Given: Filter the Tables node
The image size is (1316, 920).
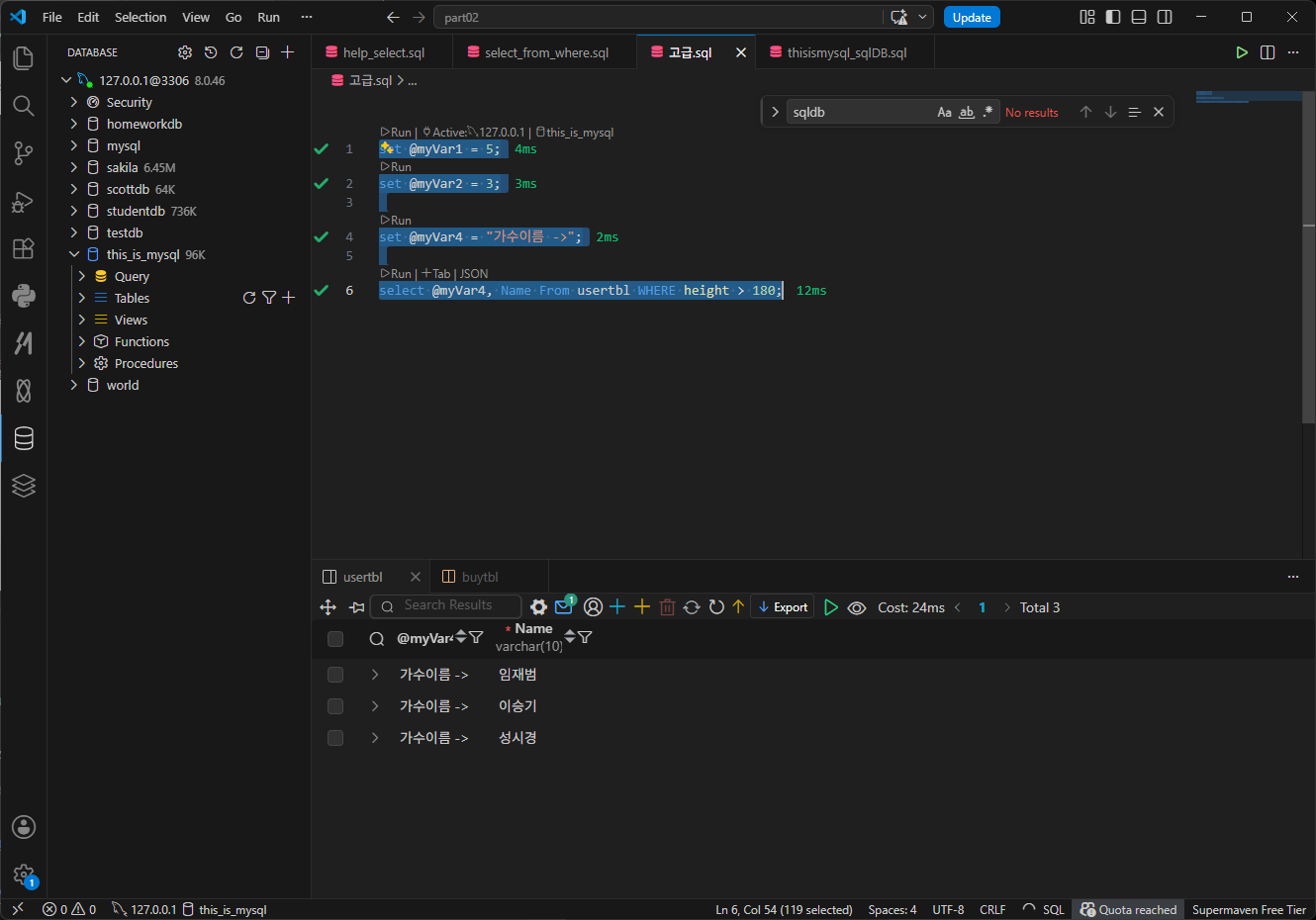Looking at the screenshot, I should (269, 298).
